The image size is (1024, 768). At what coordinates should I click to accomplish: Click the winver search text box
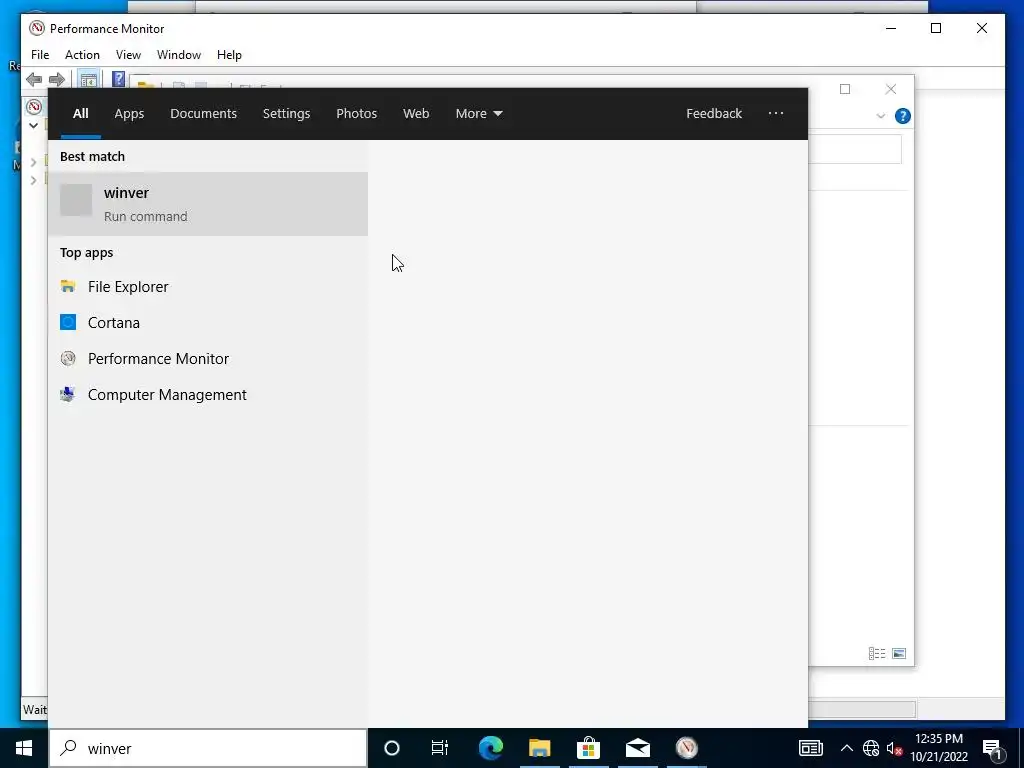(x=208, y=748)
